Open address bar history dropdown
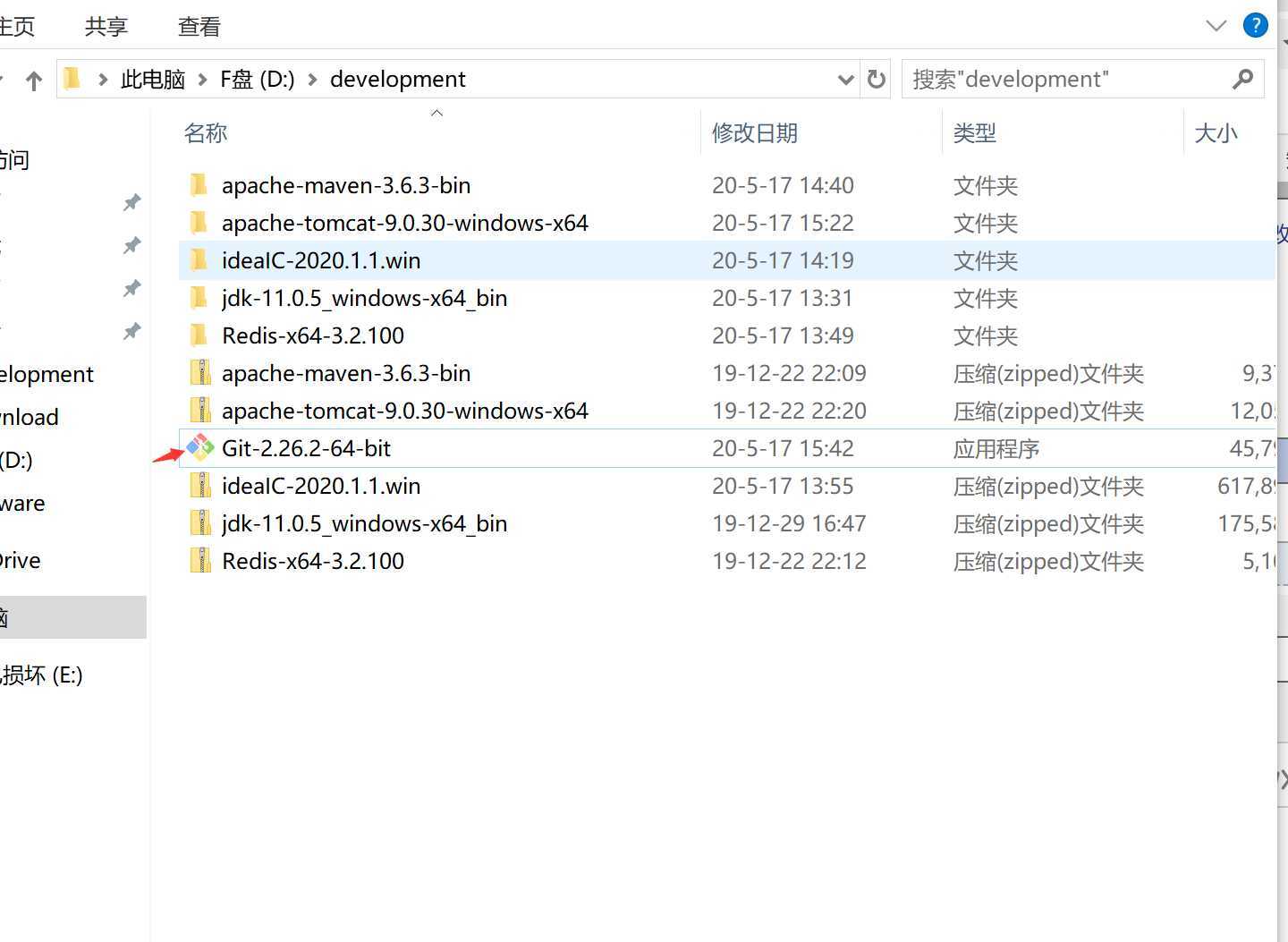1288x942 pixels. coord(845,80)
